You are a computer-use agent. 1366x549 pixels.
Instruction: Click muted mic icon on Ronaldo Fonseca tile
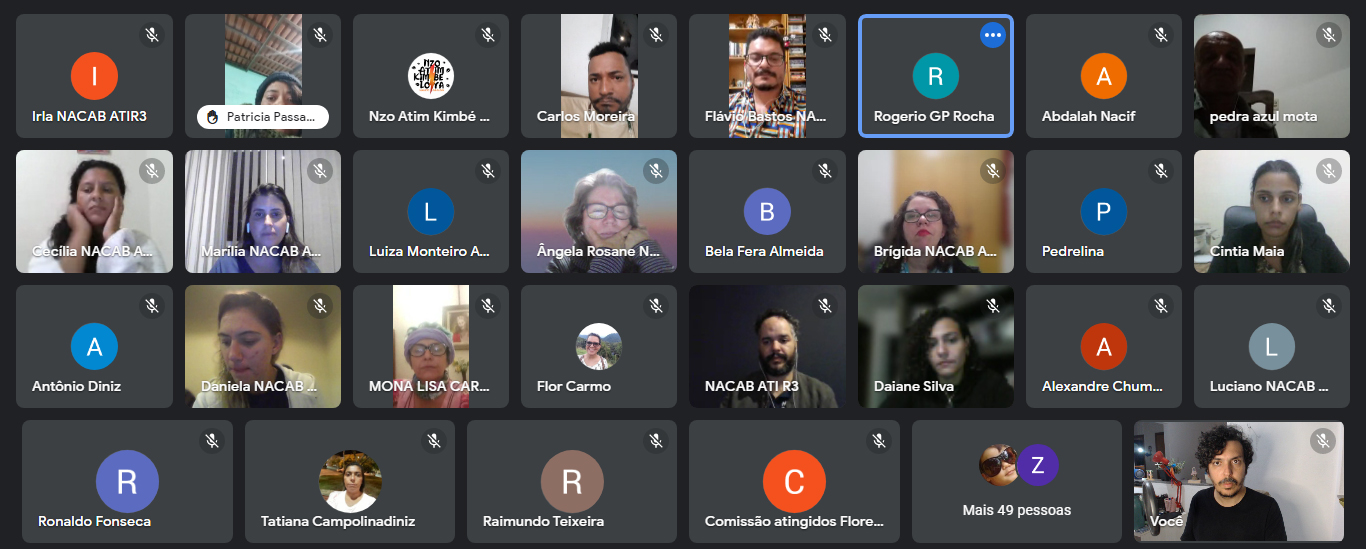(212, 440)
